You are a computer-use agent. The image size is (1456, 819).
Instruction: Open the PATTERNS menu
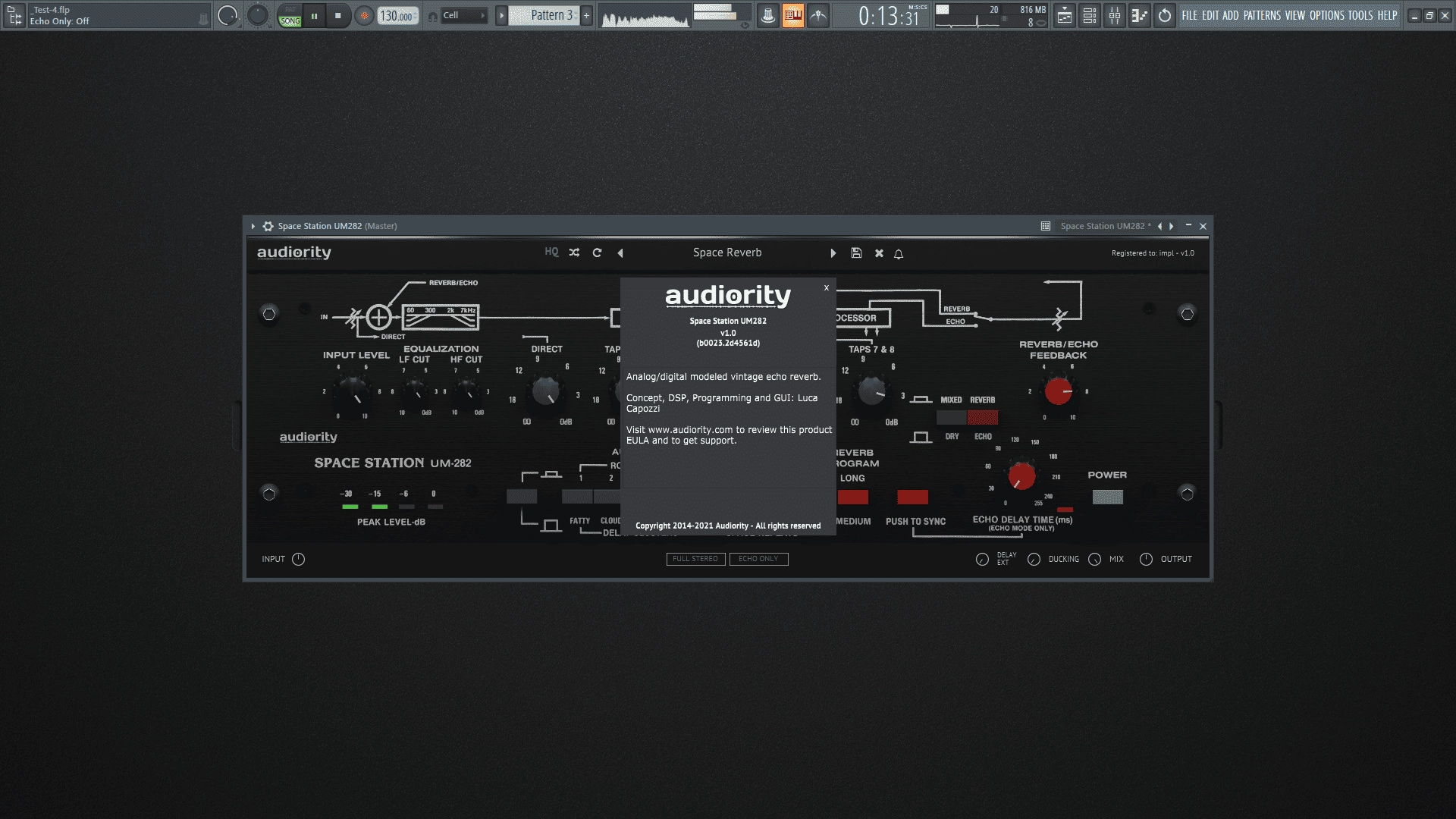(1262, 15)
